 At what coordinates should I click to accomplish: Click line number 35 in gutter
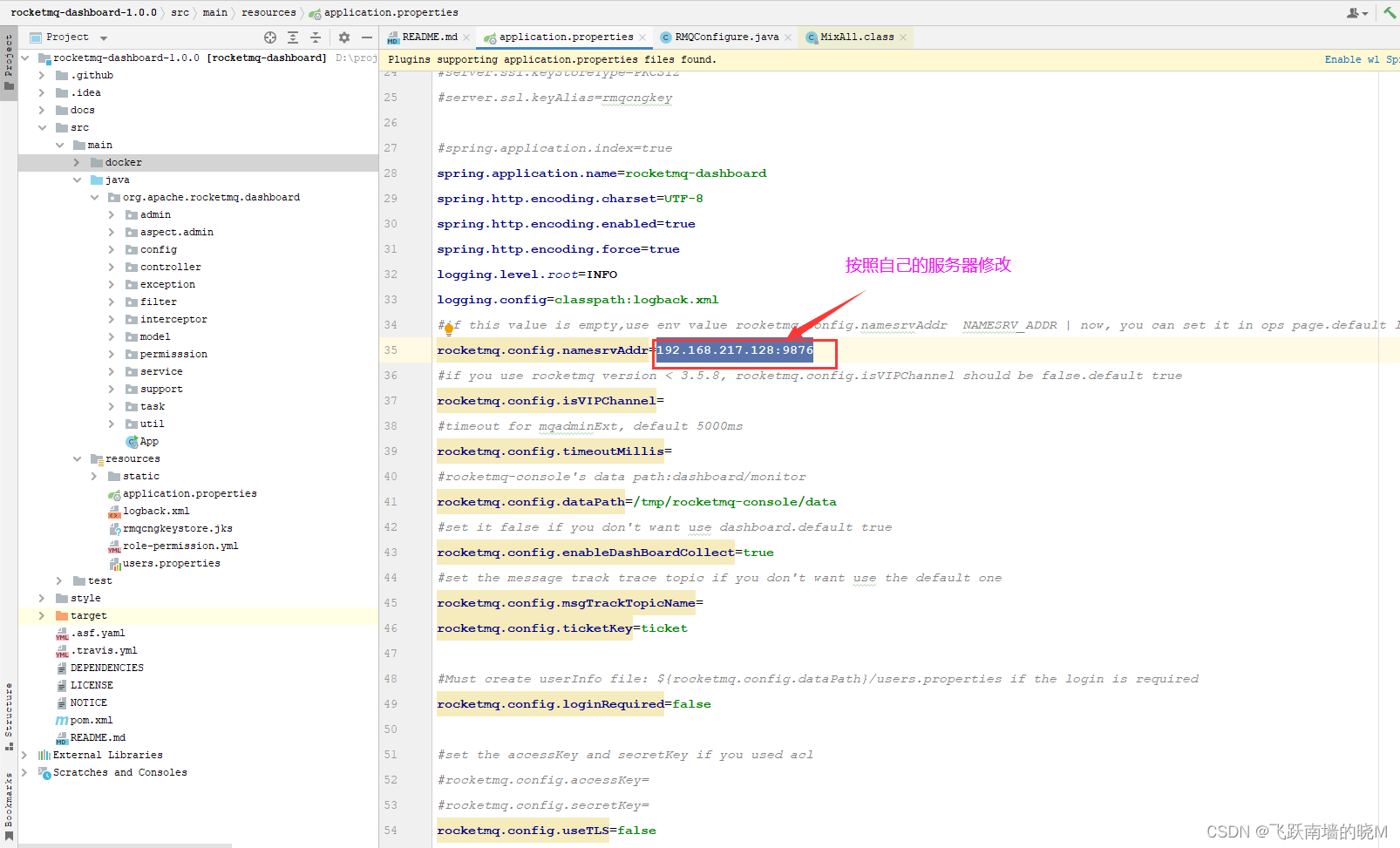391,350
